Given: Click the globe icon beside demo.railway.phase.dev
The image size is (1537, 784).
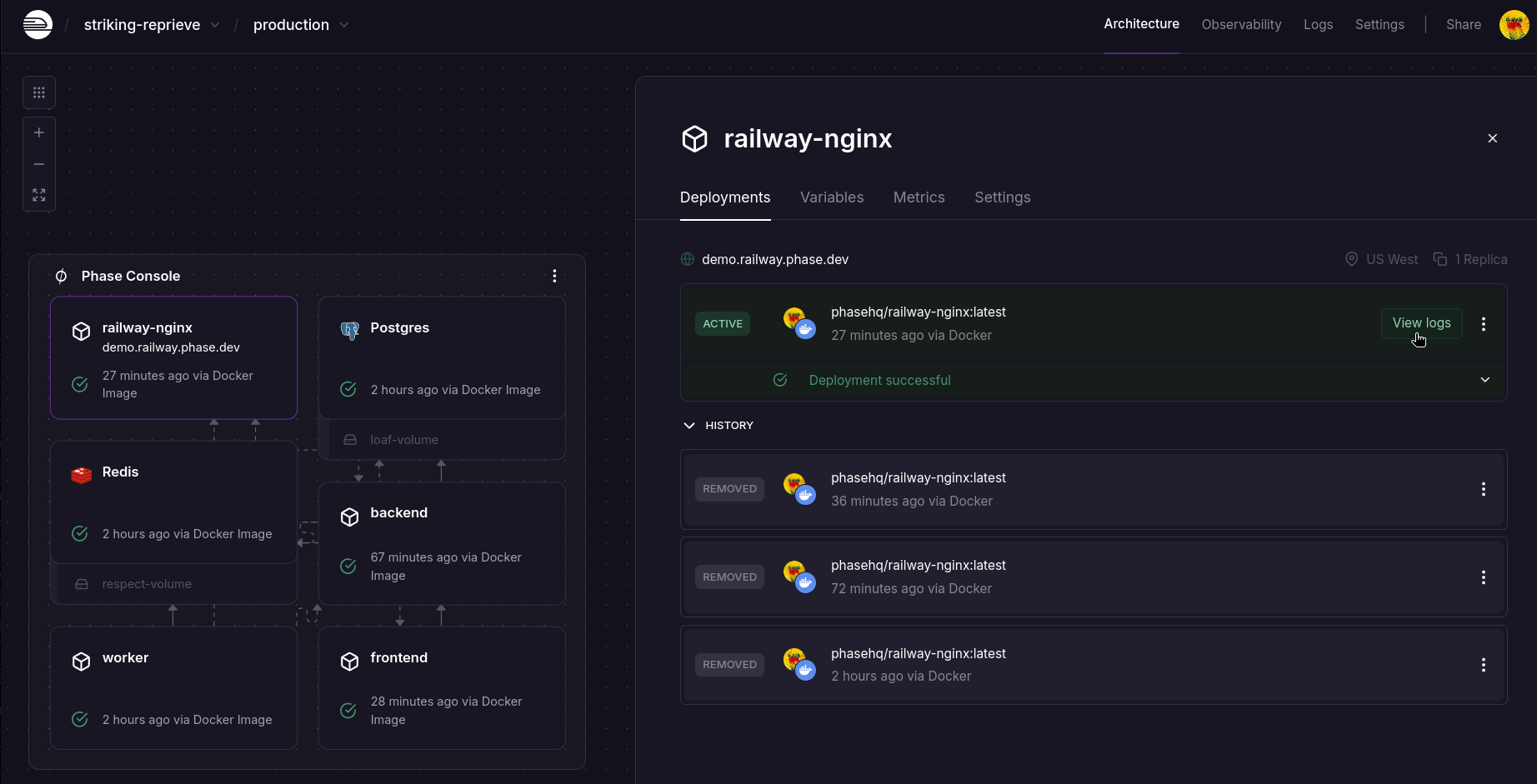Looking at the screenshot, I should [686, 259].
